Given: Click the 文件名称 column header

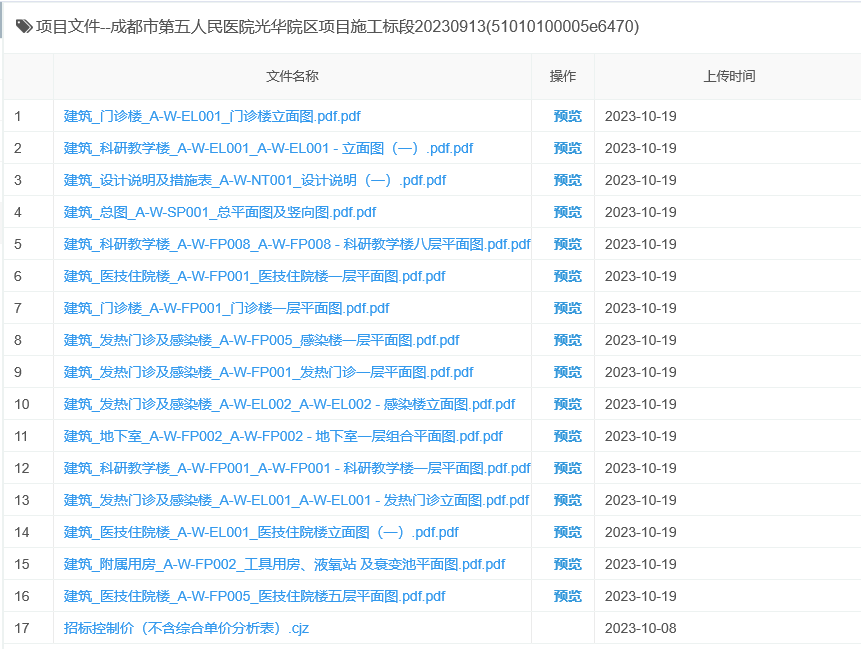Looking at the screenshot, I should (292, 76).
